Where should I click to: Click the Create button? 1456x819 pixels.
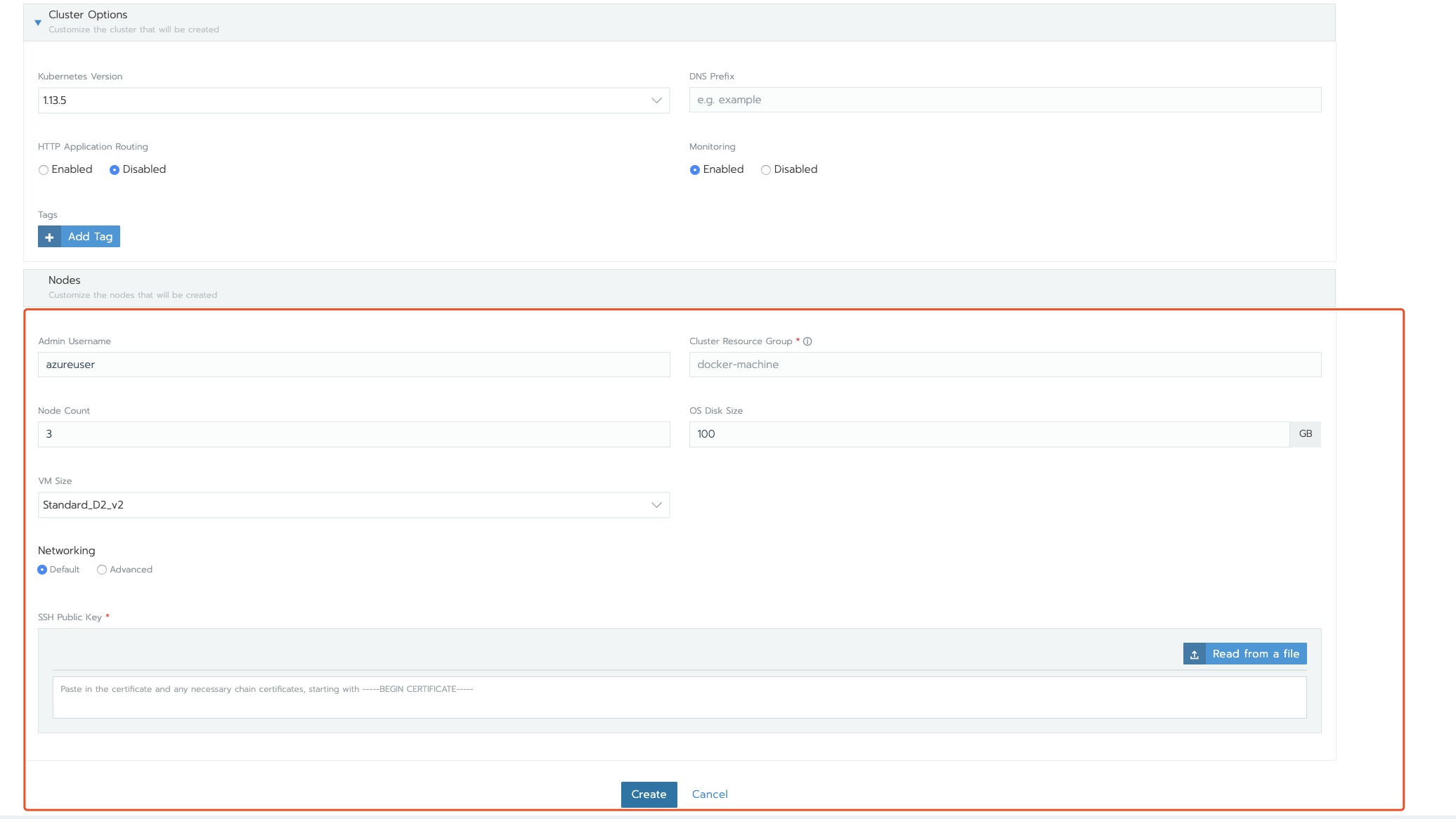tap(648, 794)
